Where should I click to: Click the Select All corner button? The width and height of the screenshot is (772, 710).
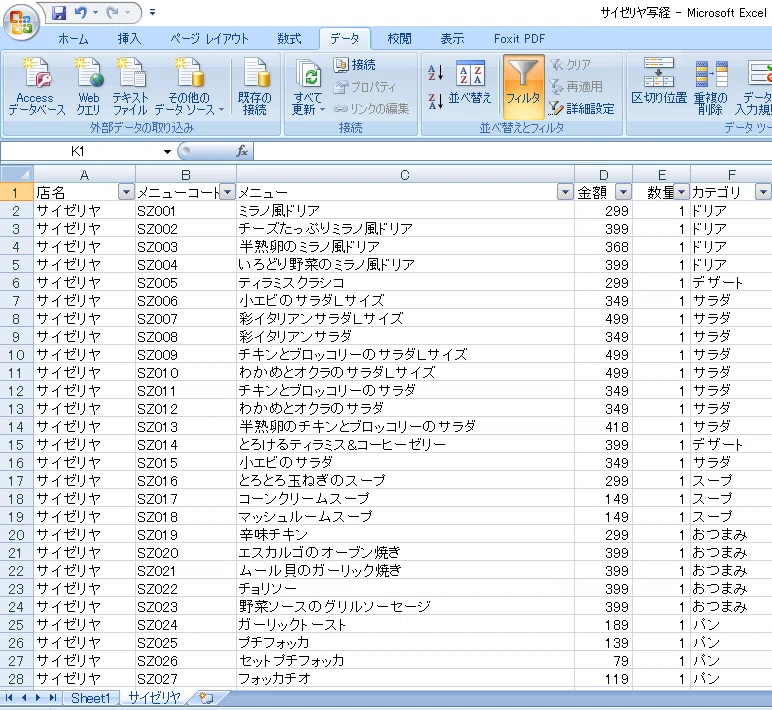[17, 174]
